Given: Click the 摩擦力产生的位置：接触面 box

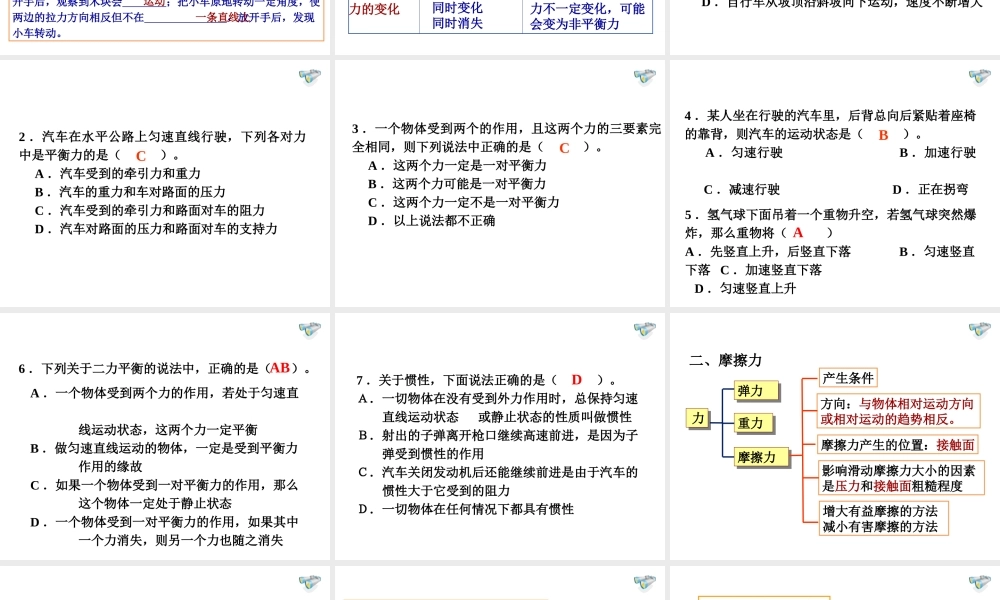Looking at the screenshot, I should tap(898, 444).
